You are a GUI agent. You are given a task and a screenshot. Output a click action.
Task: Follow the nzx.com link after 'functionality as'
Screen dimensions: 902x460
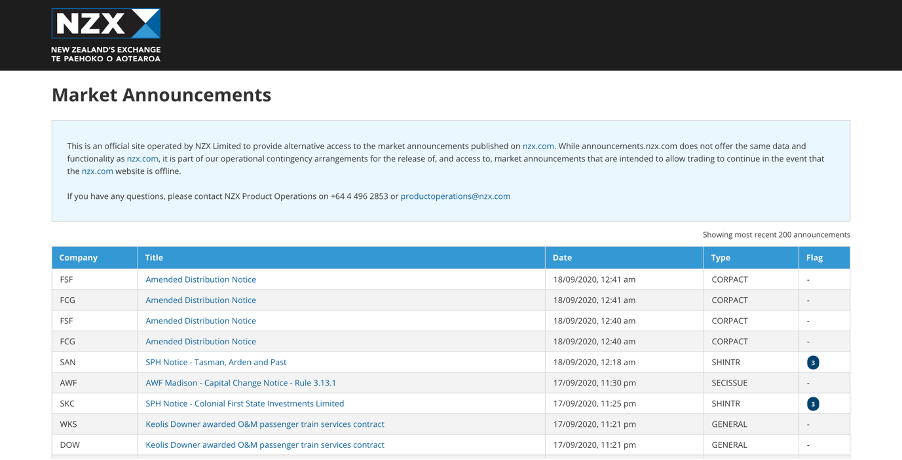142,159
